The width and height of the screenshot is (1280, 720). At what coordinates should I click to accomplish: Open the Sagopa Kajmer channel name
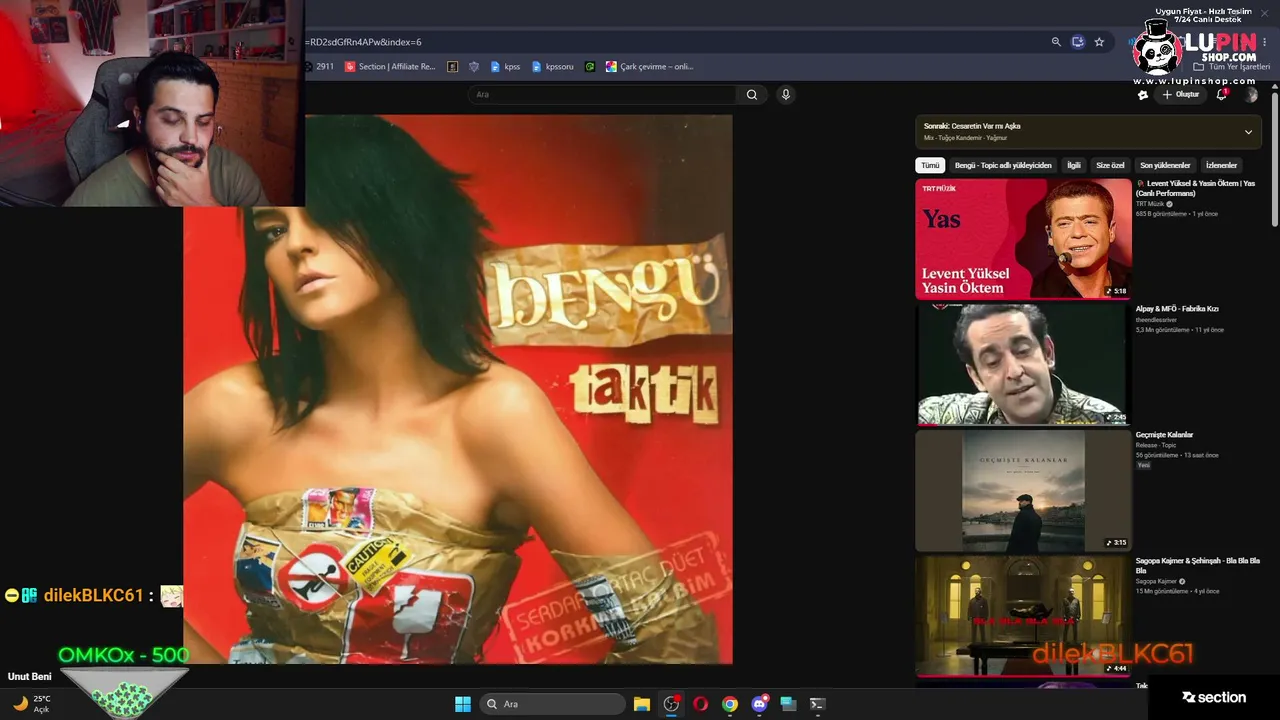(x=1156, y=581)
